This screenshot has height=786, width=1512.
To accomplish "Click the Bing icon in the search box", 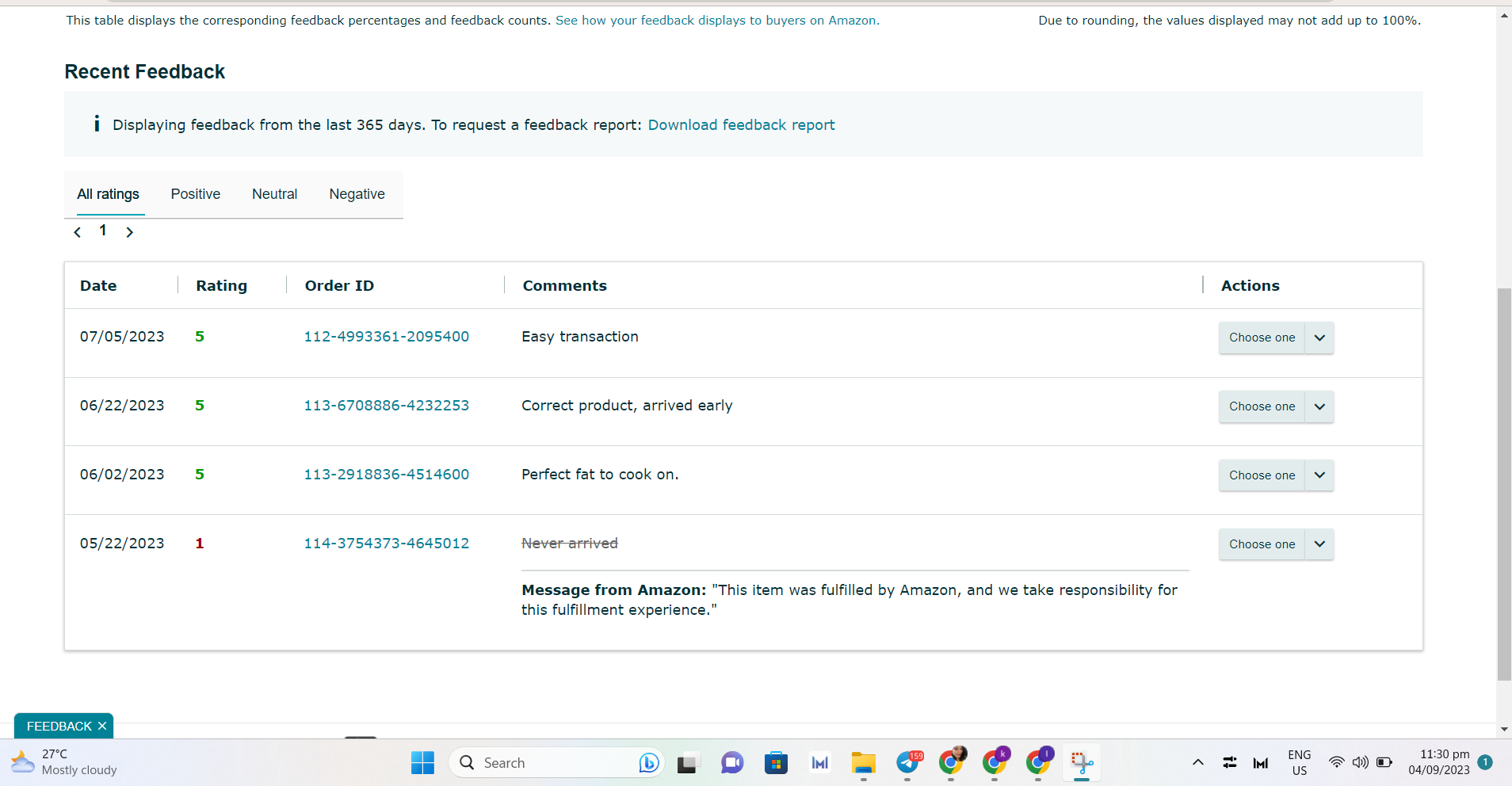I will click(649, 763).
